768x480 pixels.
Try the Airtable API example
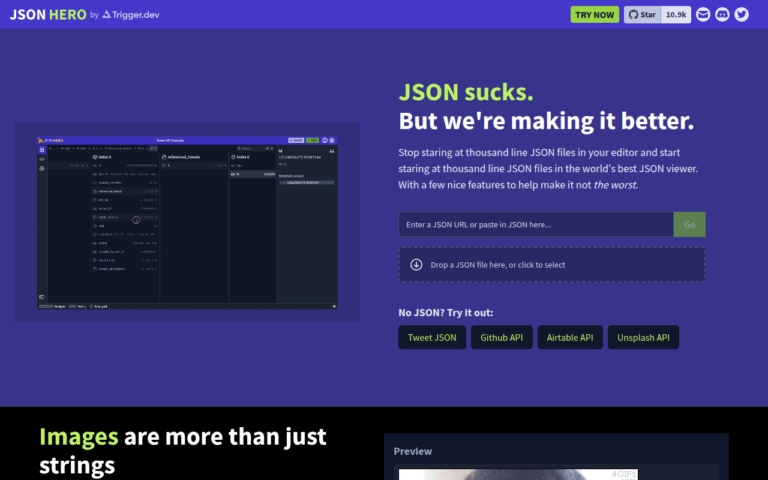click(x=570, y=337)
